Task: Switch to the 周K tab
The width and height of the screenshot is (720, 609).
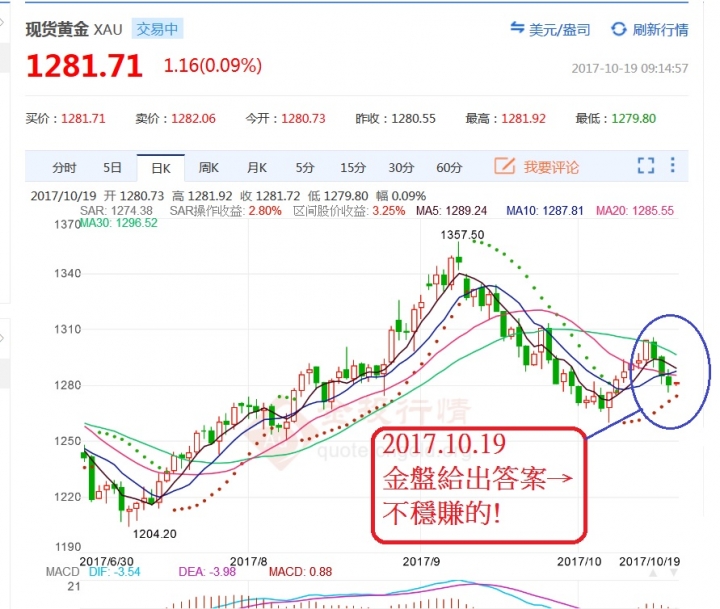Action: (208, 168)
